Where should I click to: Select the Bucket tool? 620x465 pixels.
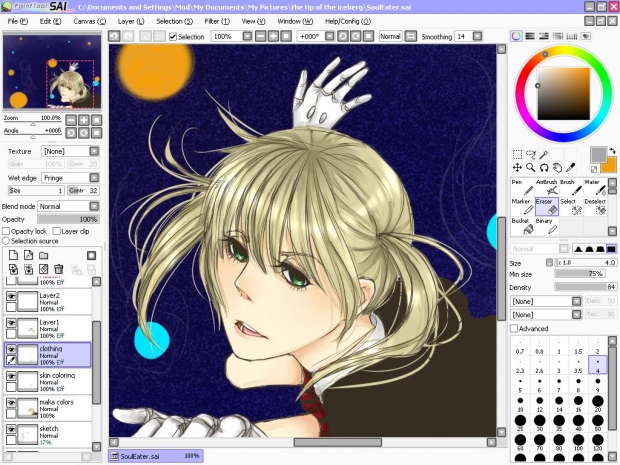click(x=522, y=226)
